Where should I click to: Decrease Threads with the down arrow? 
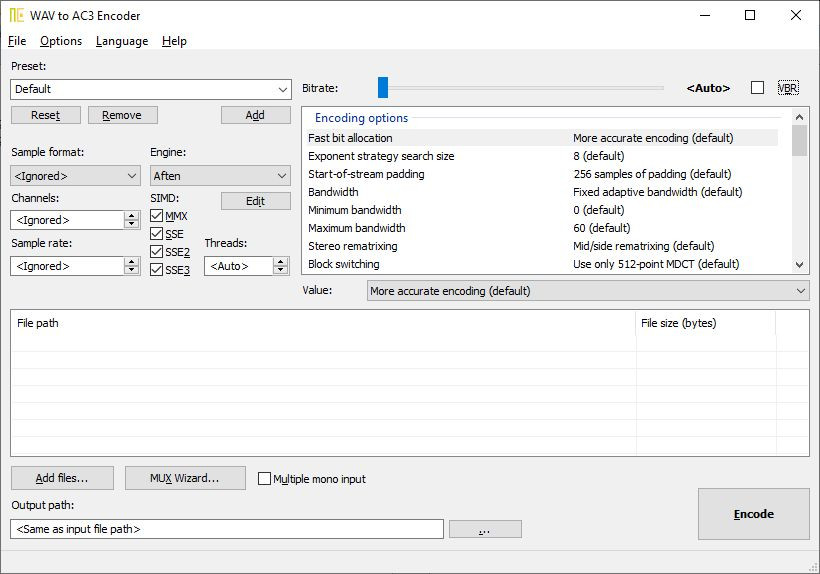(x=281, y=271)
